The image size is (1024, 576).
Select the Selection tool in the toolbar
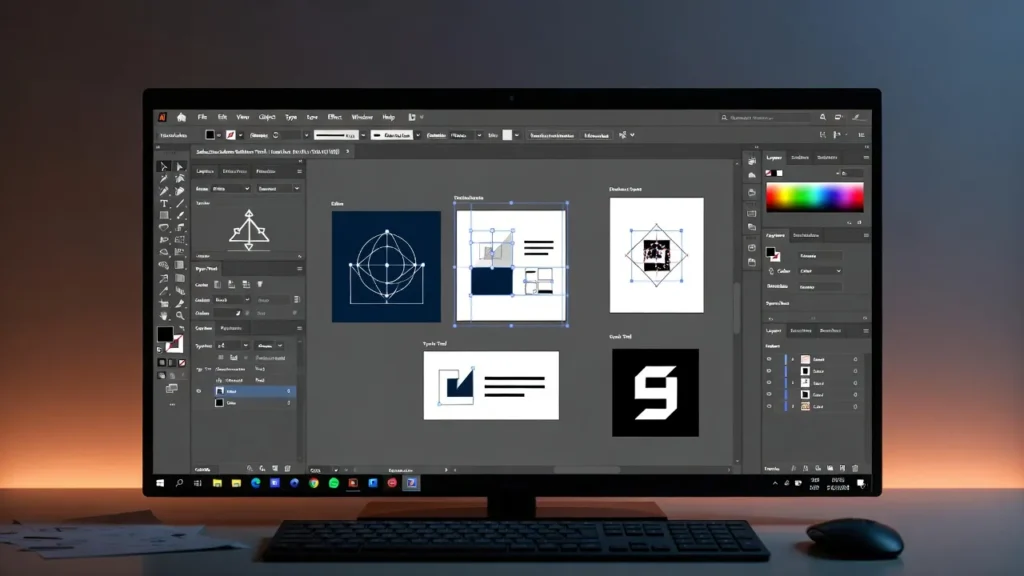pos(163,163)
